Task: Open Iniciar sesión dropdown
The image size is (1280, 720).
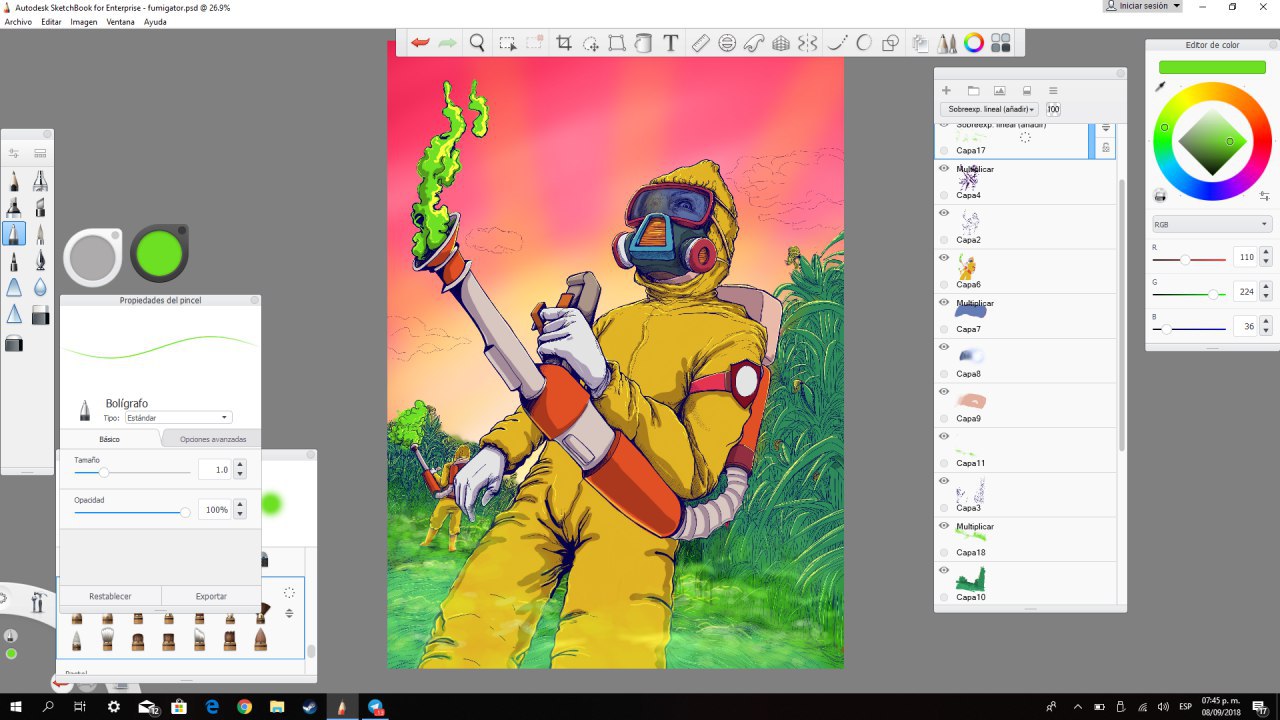Action: [x=1143, y=6]
